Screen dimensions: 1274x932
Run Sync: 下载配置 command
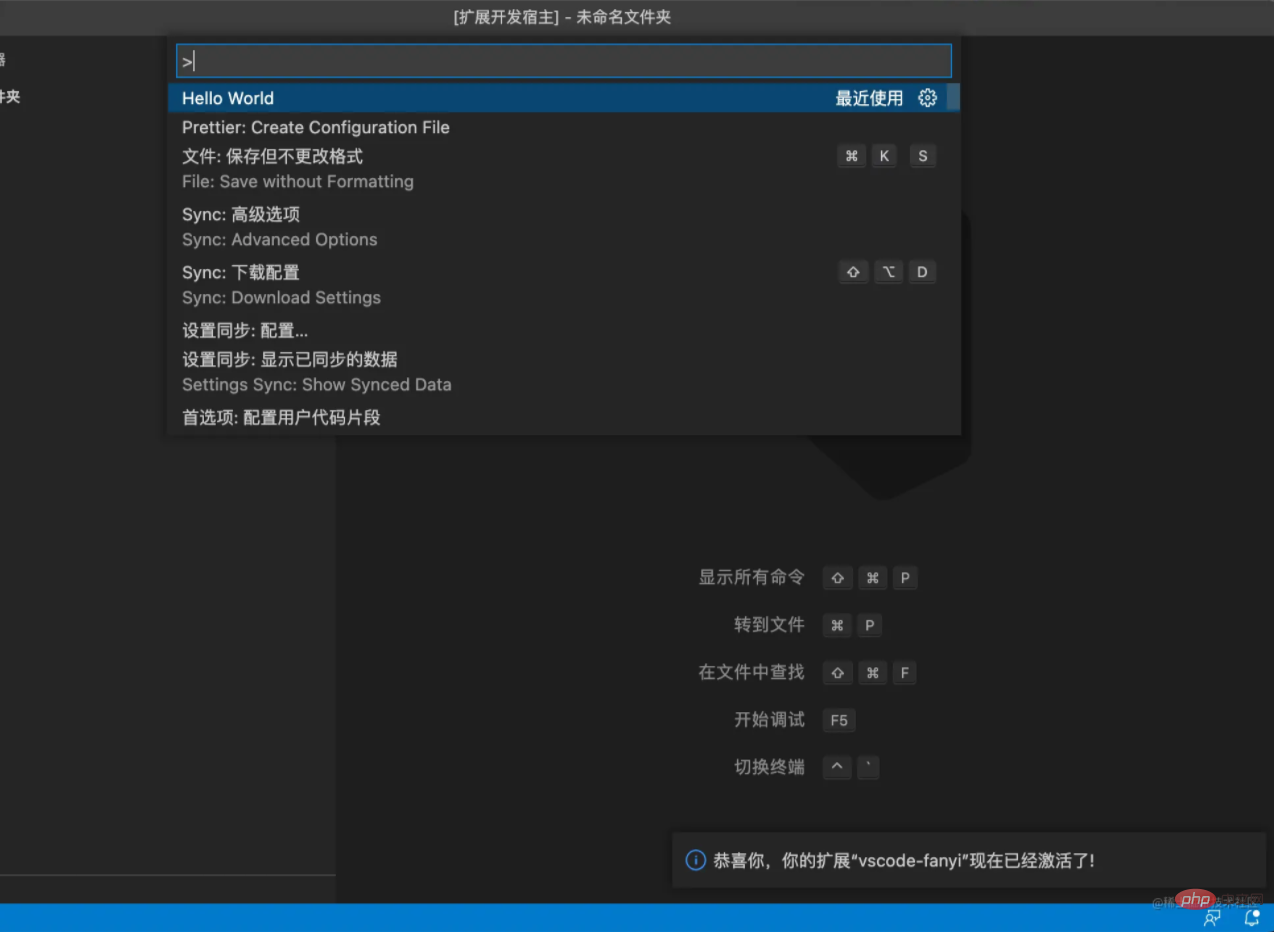pyautogui.click(x=241, y=273)
